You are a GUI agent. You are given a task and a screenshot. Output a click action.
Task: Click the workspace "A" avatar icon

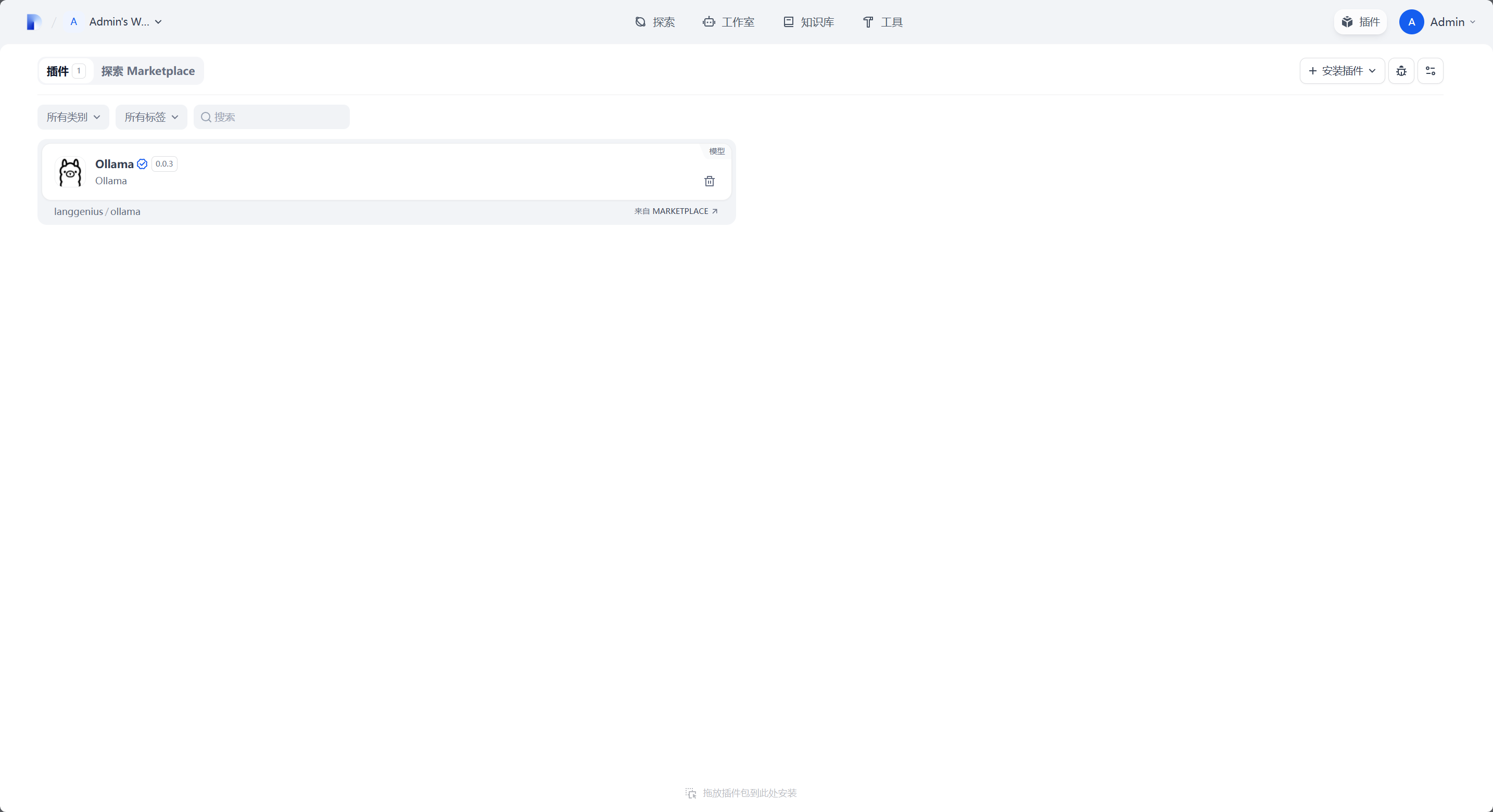pos(73,22)
